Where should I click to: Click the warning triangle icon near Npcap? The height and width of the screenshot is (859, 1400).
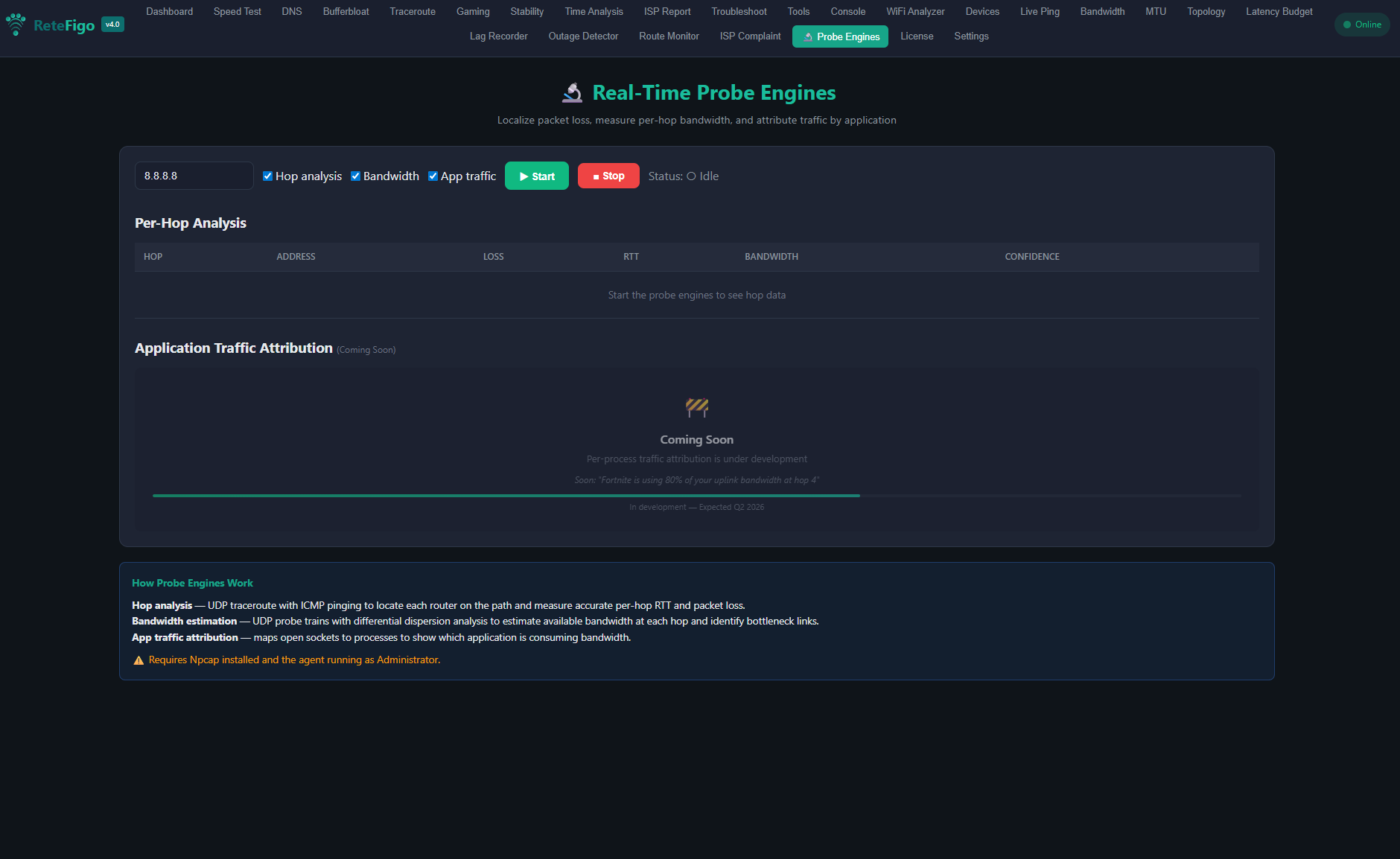(139, 660)
